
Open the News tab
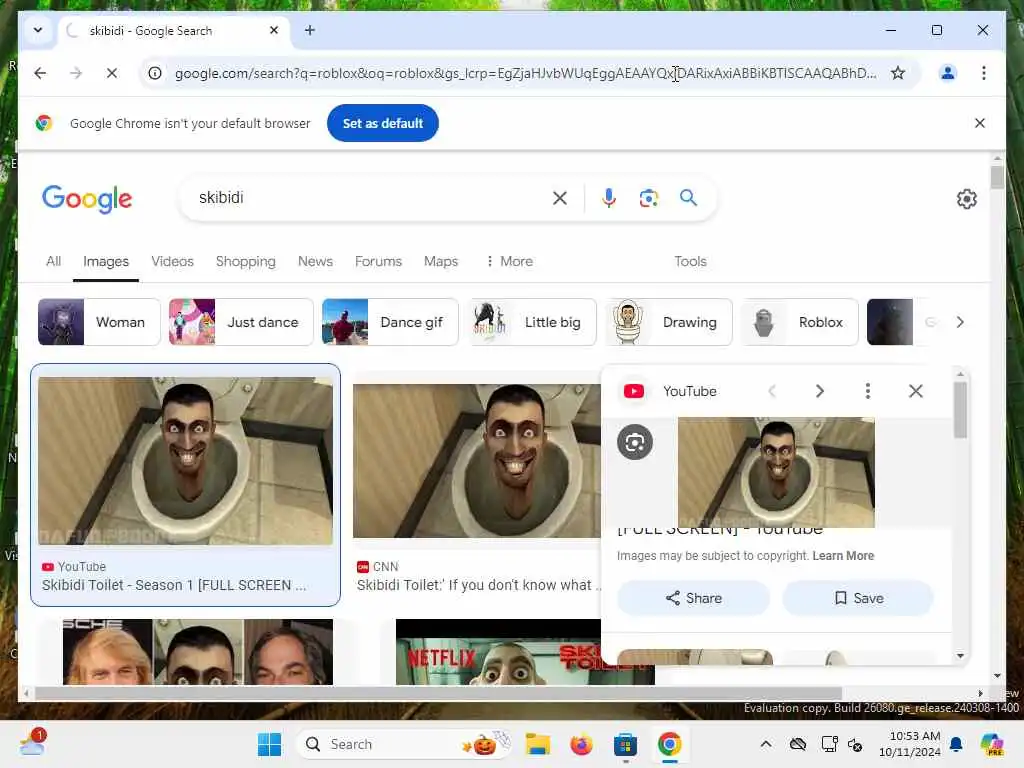pos(315,261)
